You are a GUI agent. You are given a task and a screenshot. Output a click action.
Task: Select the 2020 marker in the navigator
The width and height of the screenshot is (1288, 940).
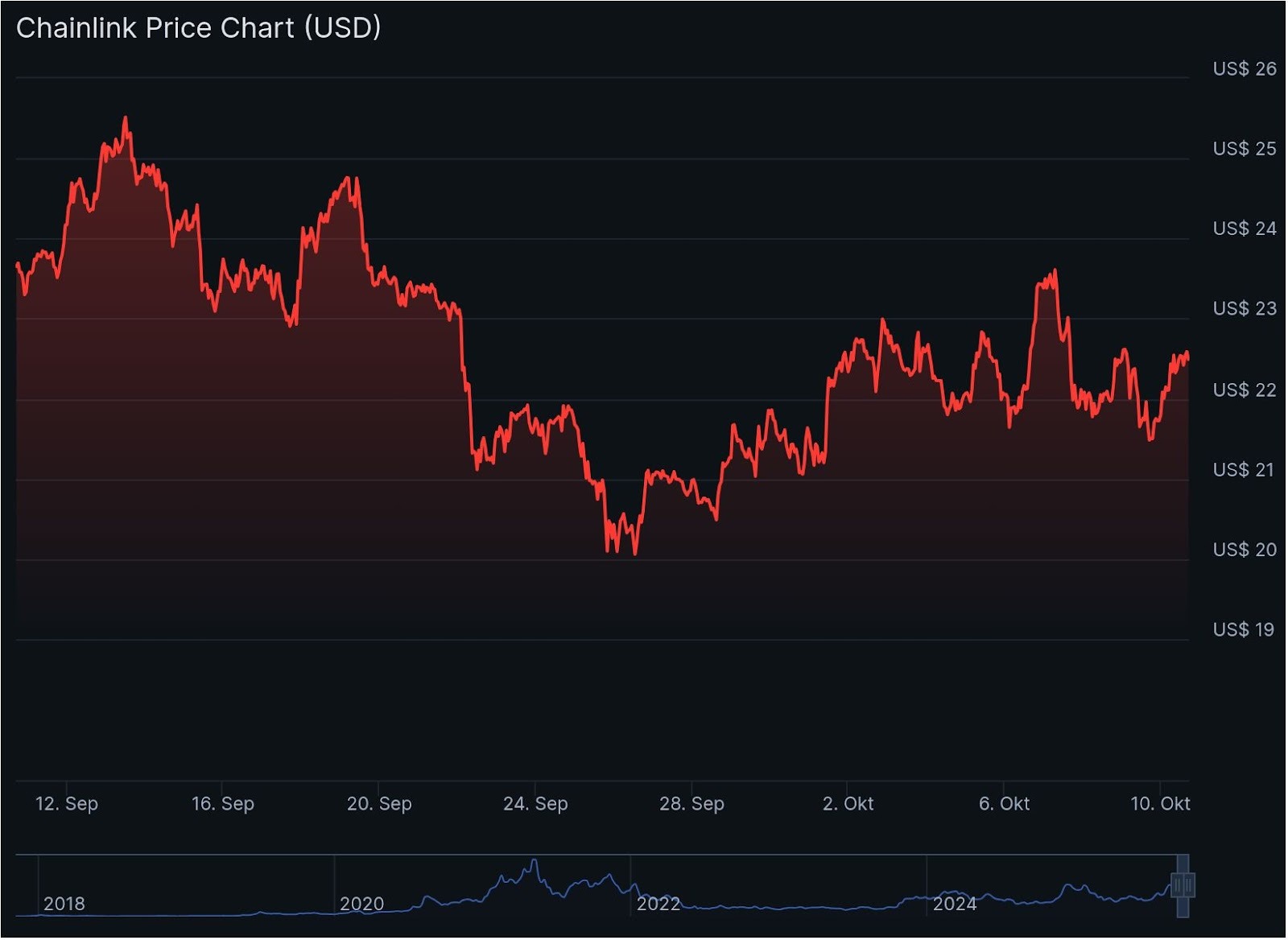pyautogui.click(x=361, y=905)
